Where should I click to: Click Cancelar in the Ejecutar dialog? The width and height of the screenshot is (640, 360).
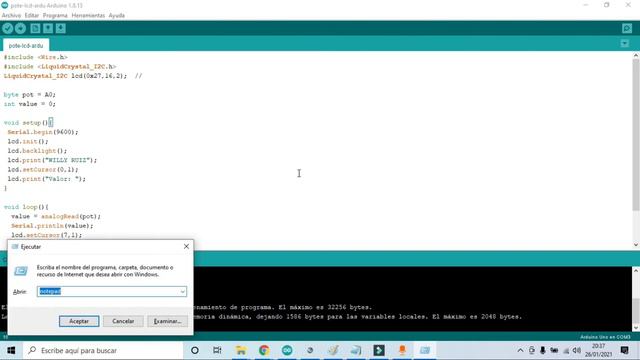coord(123,321)
